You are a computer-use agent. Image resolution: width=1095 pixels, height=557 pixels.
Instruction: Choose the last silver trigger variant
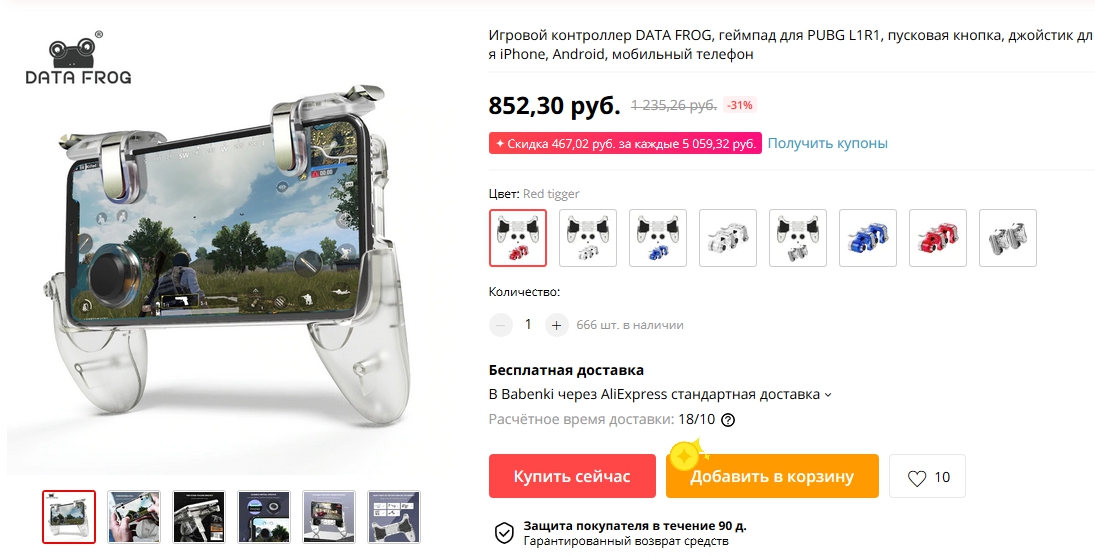coord(1008,238)
